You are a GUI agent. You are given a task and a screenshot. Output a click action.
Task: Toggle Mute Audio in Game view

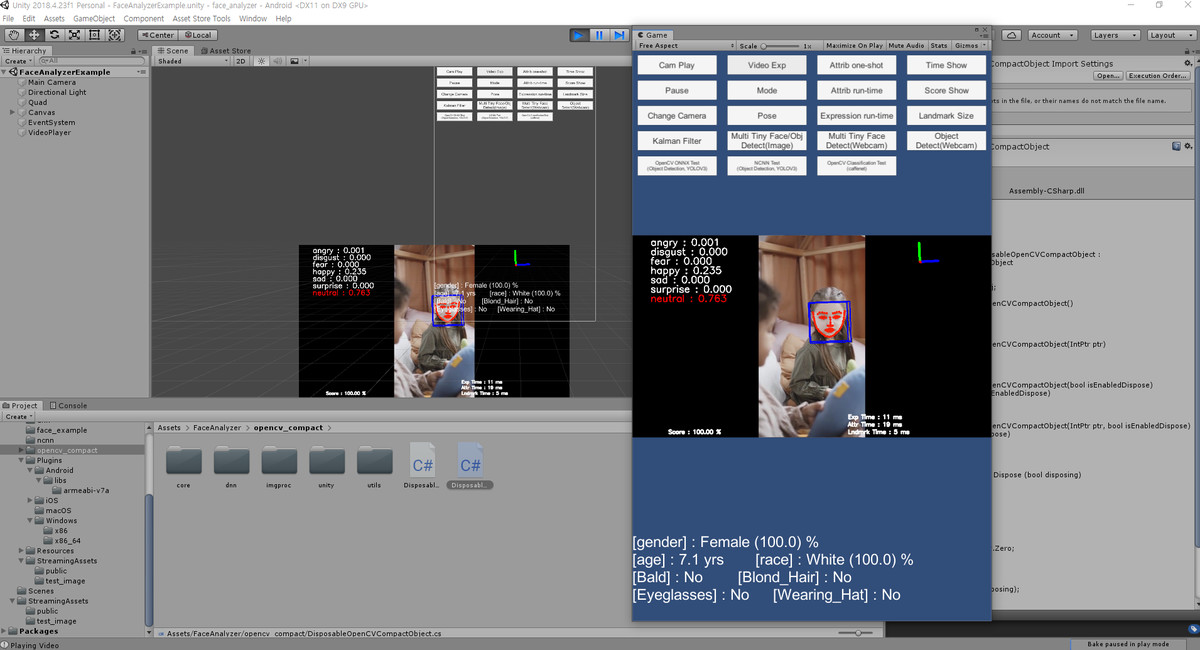[906, 46]
